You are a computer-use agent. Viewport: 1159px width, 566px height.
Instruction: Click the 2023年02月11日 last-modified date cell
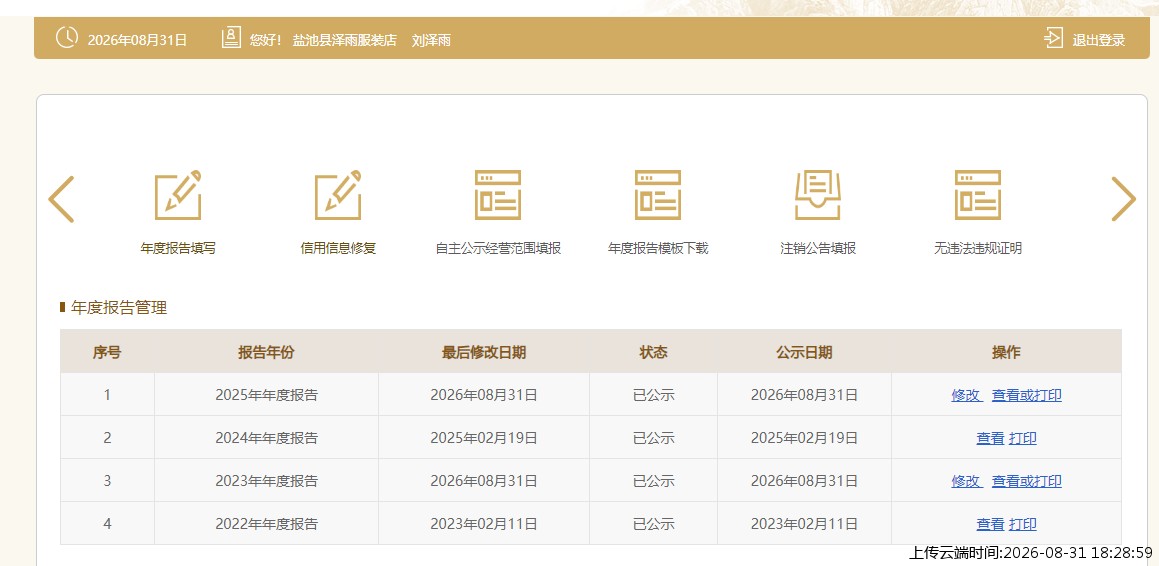[484, 523]
